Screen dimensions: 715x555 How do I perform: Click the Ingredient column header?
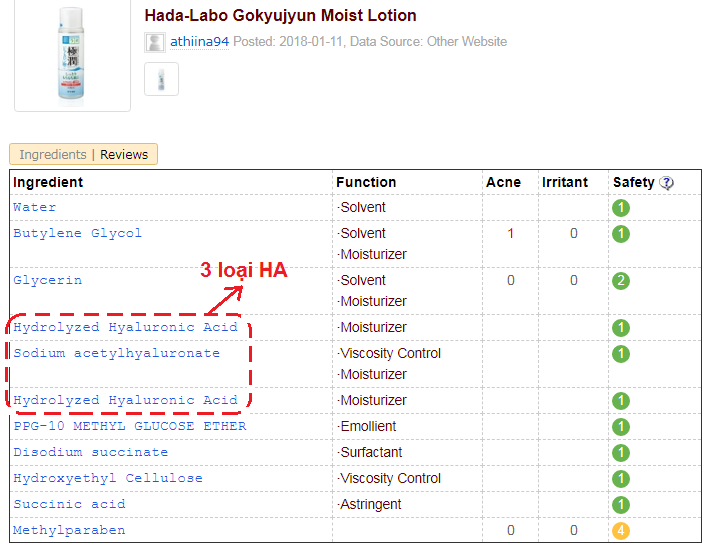48,182
